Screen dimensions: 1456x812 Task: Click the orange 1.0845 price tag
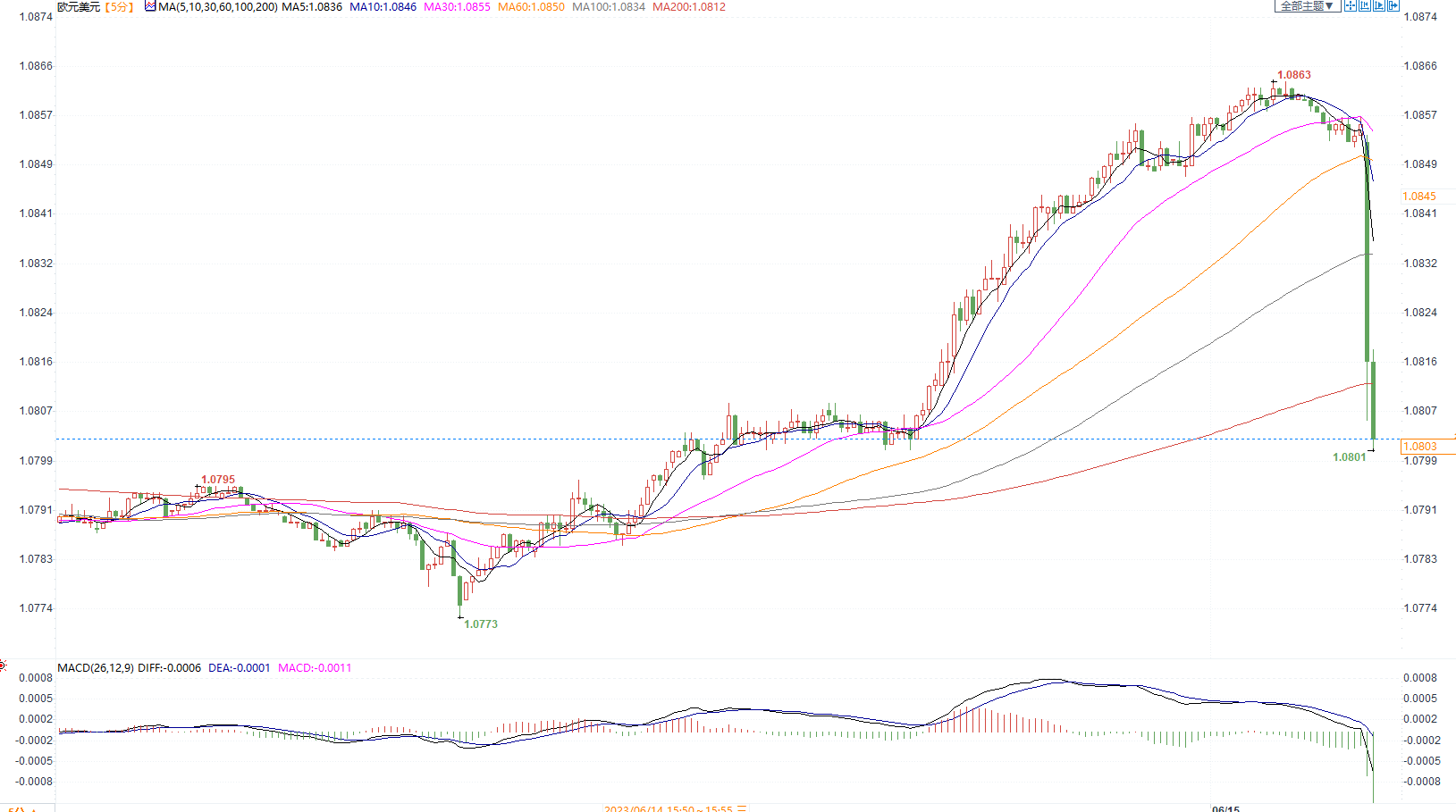1419,197
